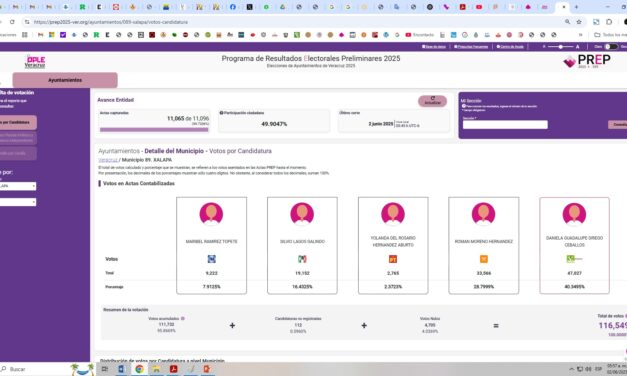627x376 pixels.
Task: Show more bookmarks via overflow chevron
Action: [581, 35]
